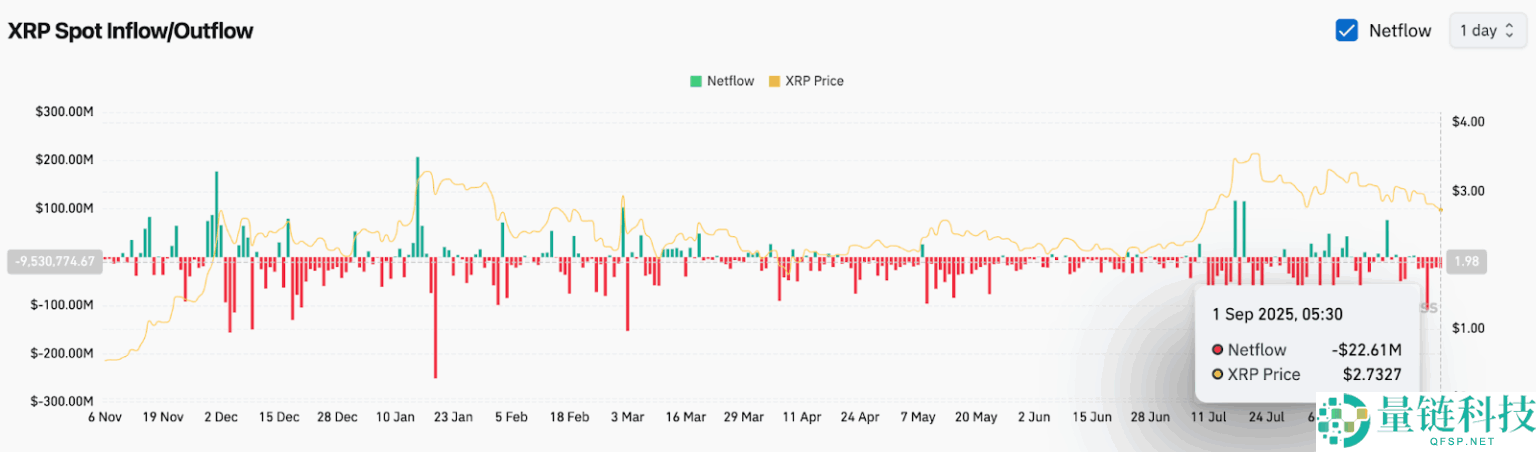Hide XRP Price series via legend label
Screen dimensions: 1536x452
tap(814, 81)
